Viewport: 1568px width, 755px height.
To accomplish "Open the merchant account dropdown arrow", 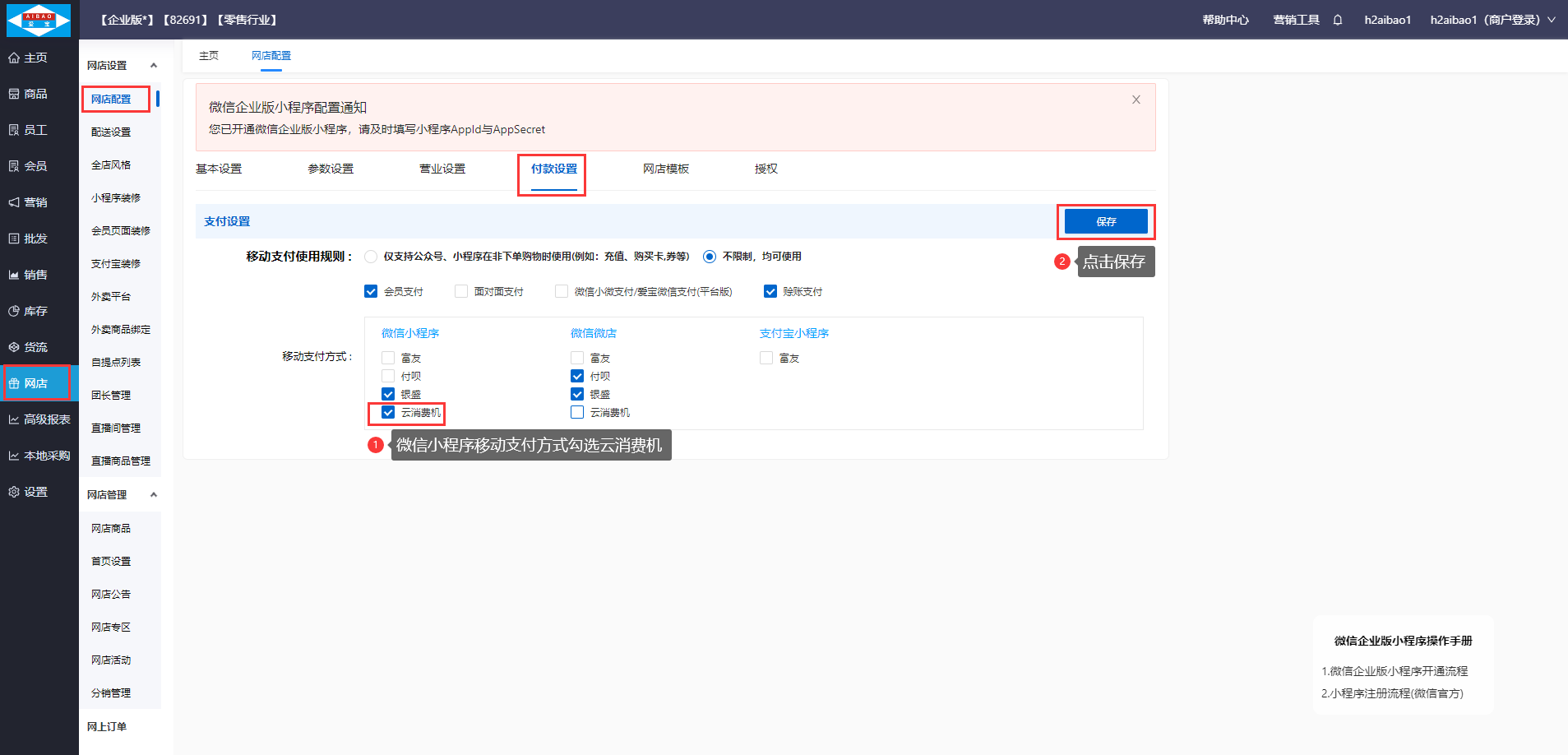I will [x=1552, y=20].
